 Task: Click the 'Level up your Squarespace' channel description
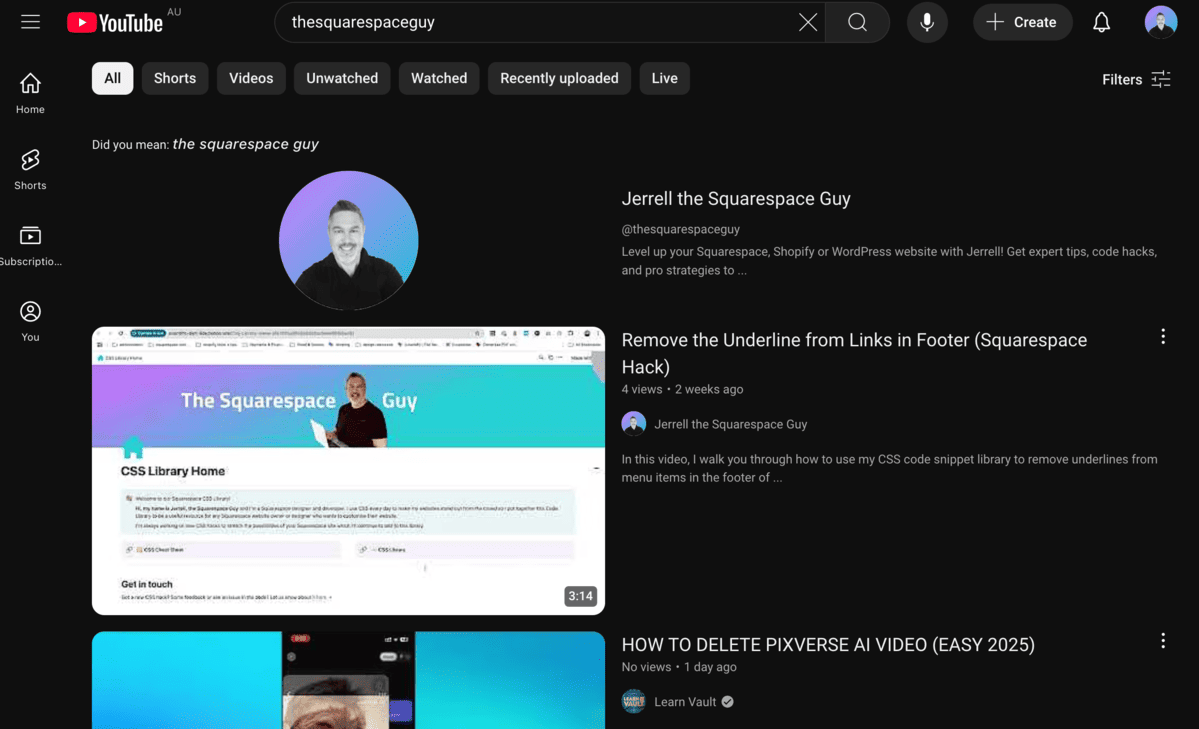(889, 261)
